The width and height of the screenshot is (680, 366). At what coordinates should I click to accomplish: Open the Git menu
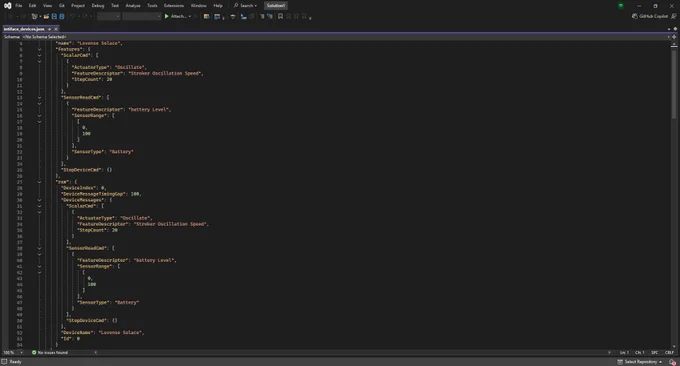tap(62, 6)
